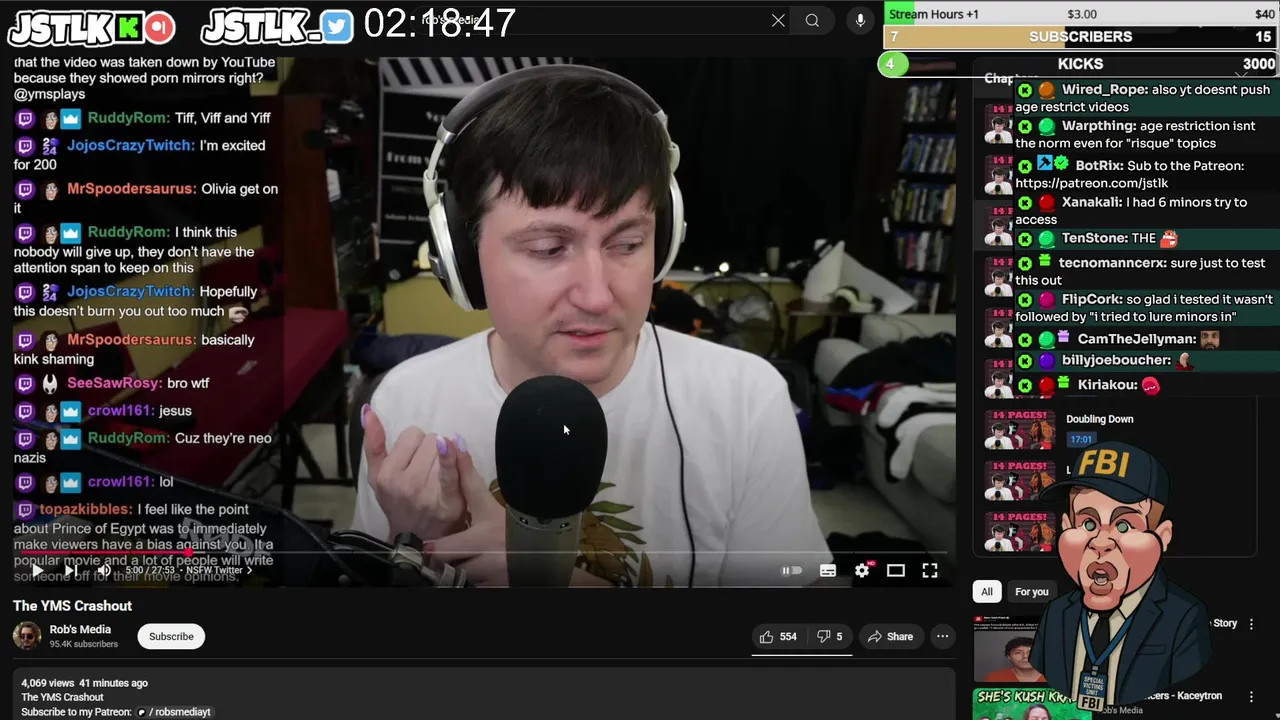Click the video title The YMS Crashout

72,605
